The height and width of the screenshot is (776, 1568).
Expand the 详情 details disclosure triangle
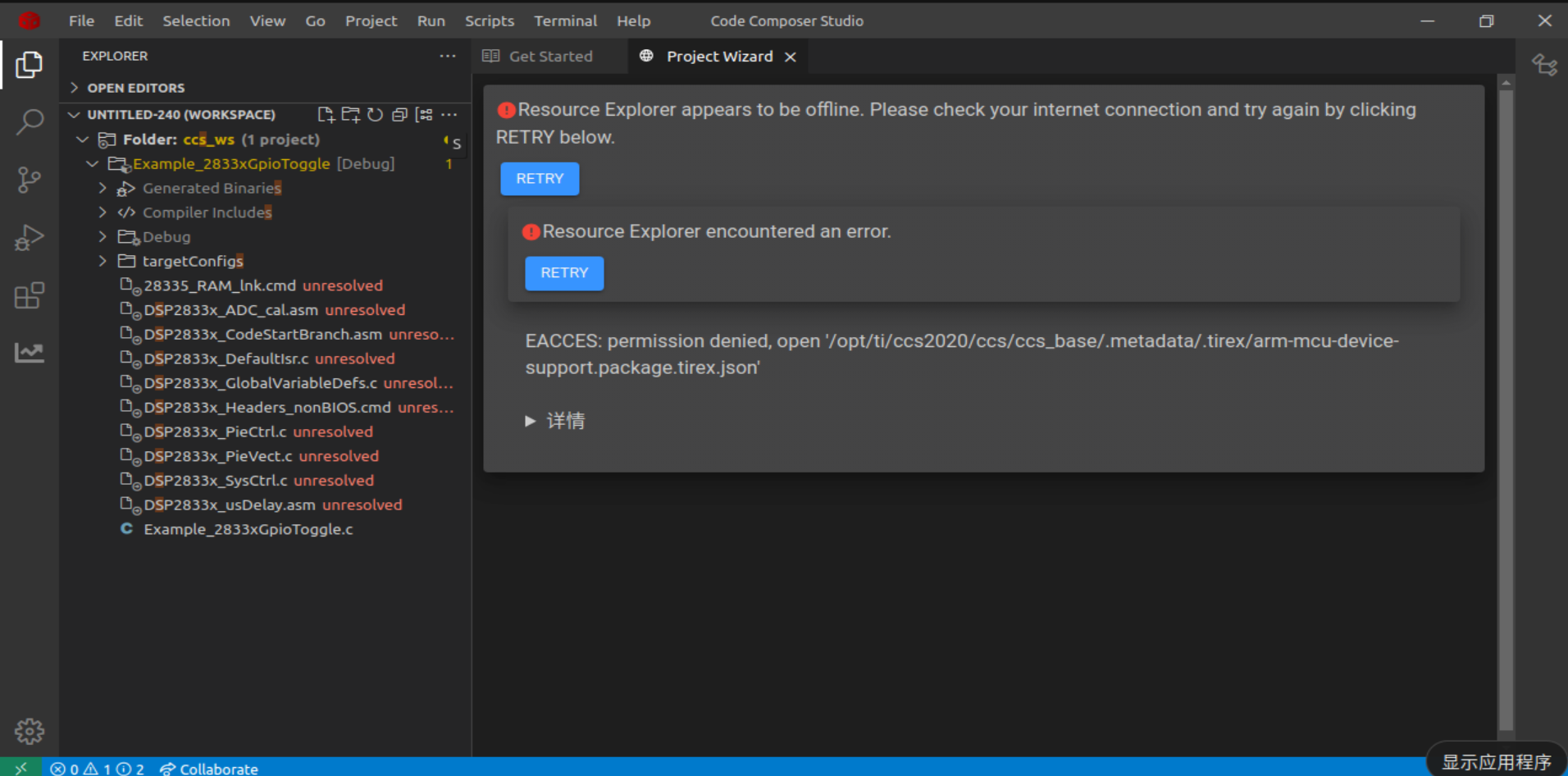click(530, 421)
